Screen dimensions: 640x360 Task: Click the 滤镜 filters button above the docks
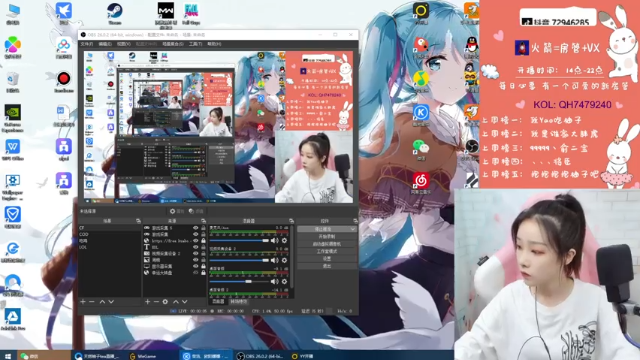click(196, 211)
